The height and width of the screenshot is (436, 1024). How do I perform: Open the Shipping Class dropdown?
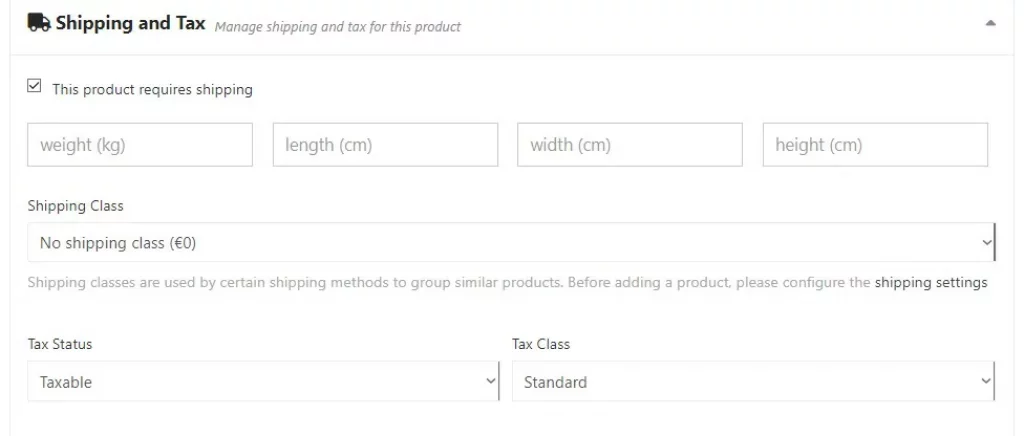(500, 242)
